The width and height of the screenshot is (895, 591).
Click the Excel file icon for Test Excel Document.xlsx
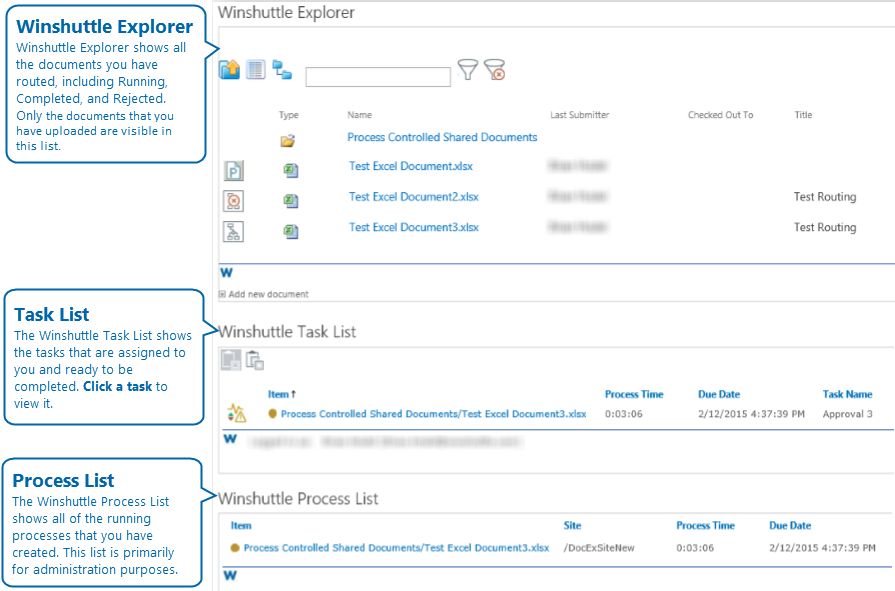tap(291, 170)
